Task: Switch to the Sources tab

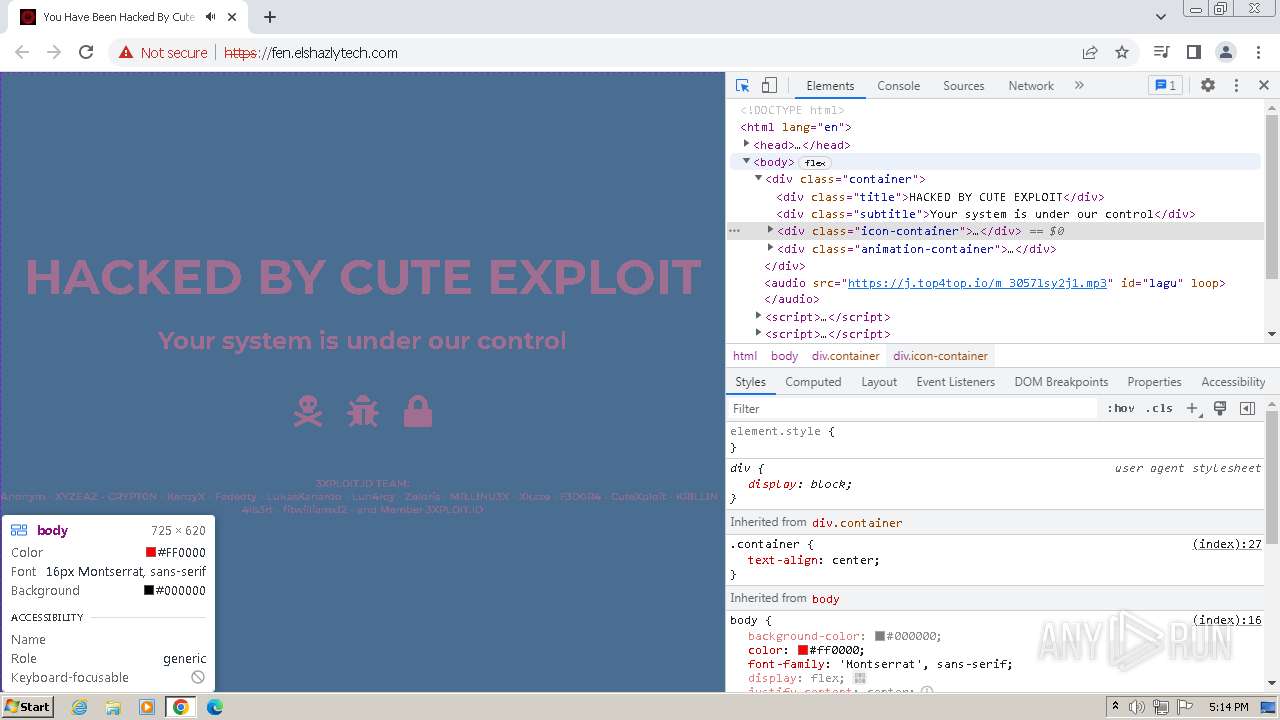Action: (x=964, y=86)
